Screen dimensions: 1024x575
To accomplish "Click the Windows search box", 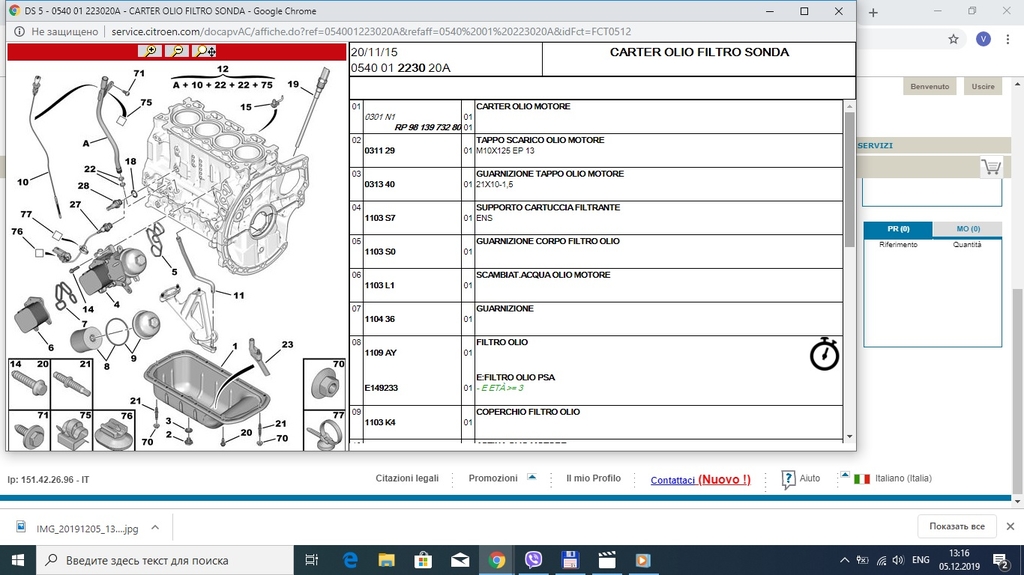I will click(164, 561).
